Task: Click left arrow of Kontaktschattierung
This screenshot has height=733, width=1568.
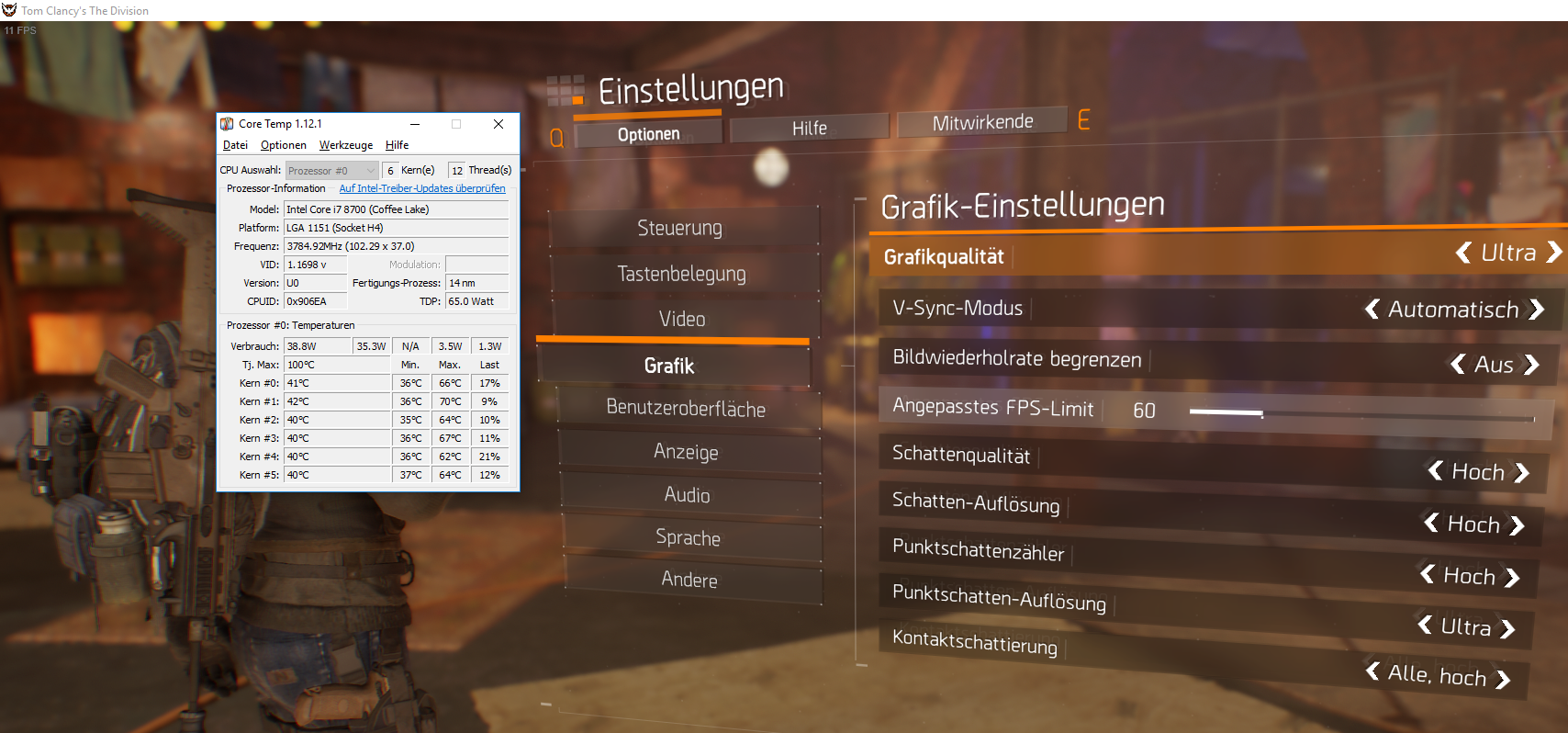Action: pos(1372,671)
